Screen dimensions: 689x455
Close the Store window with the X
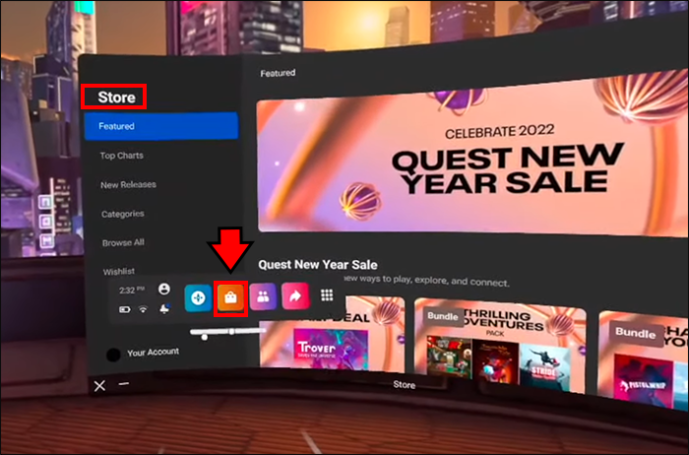[100, 386]
